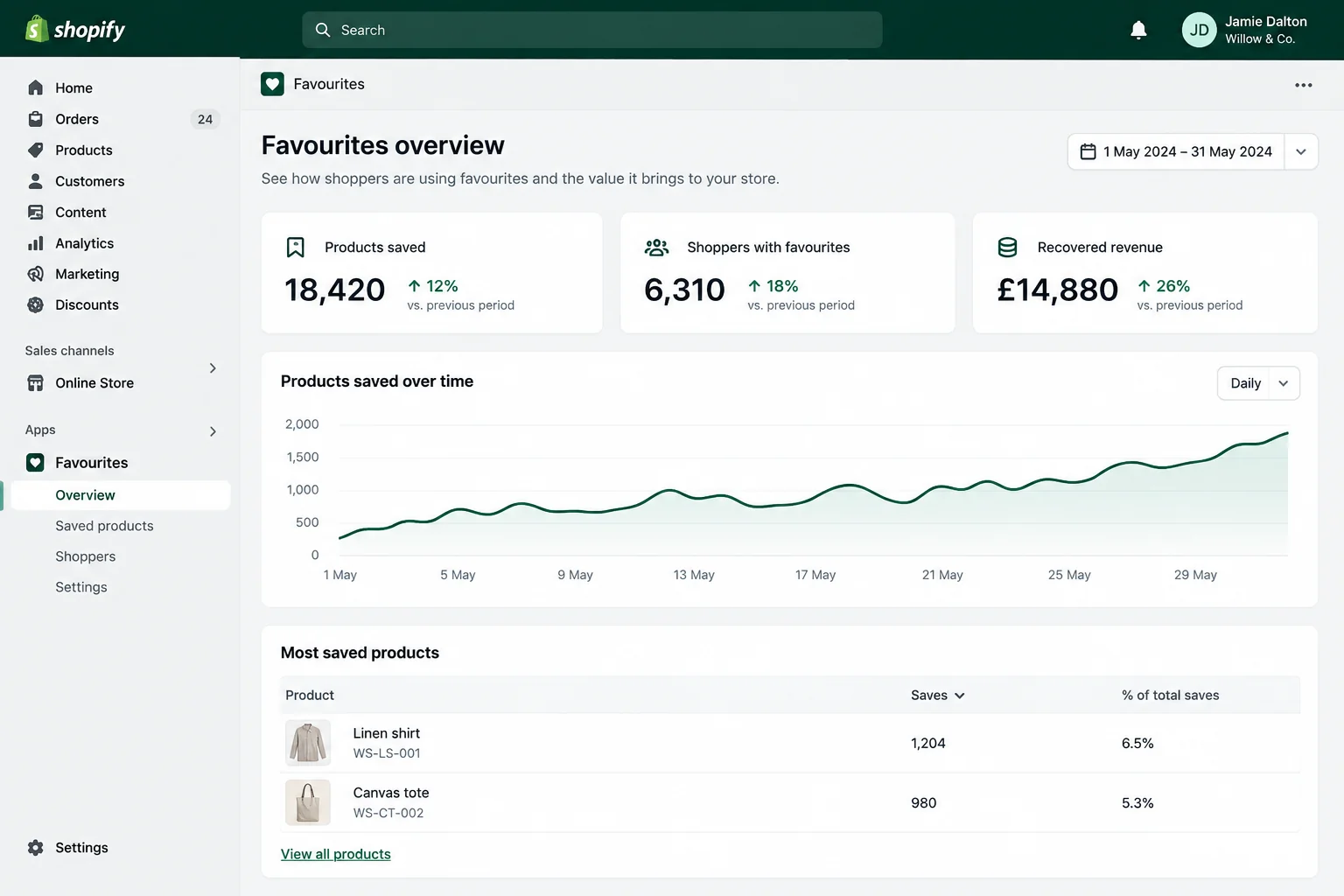Expand the Sales channels chevron

coord(213,368)
